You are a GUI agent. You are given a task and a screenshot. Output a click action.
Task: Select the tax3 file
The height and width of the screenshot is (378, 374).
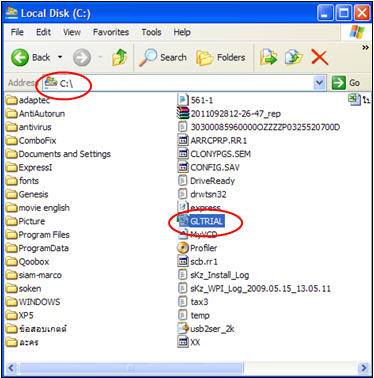click(x=193, y=302)
